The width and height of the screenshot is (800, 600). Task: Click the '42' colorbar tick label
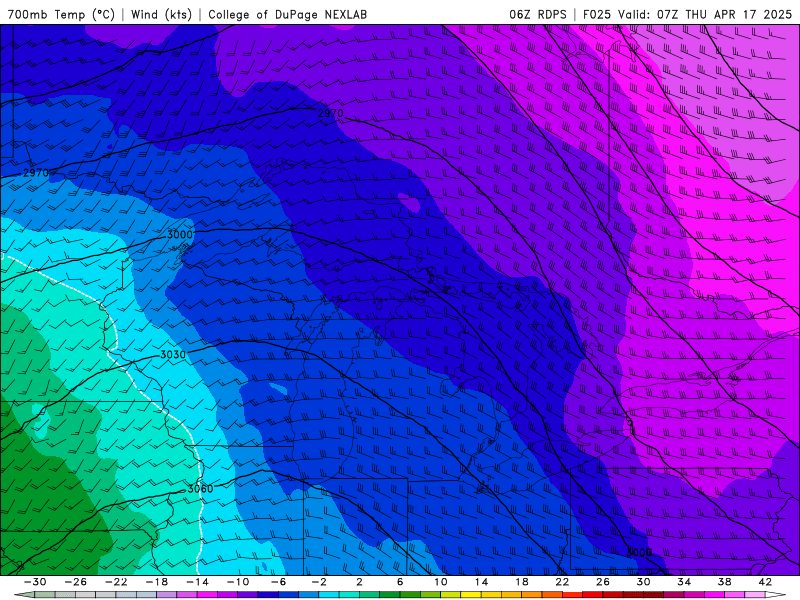point(765,582)
